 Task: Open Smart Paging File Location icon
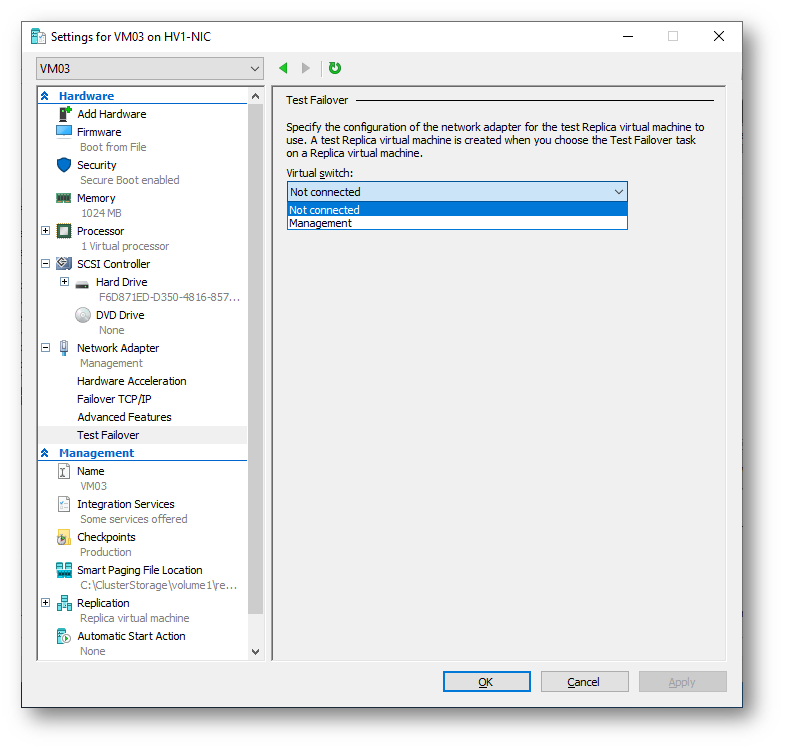tap(64, 570)
